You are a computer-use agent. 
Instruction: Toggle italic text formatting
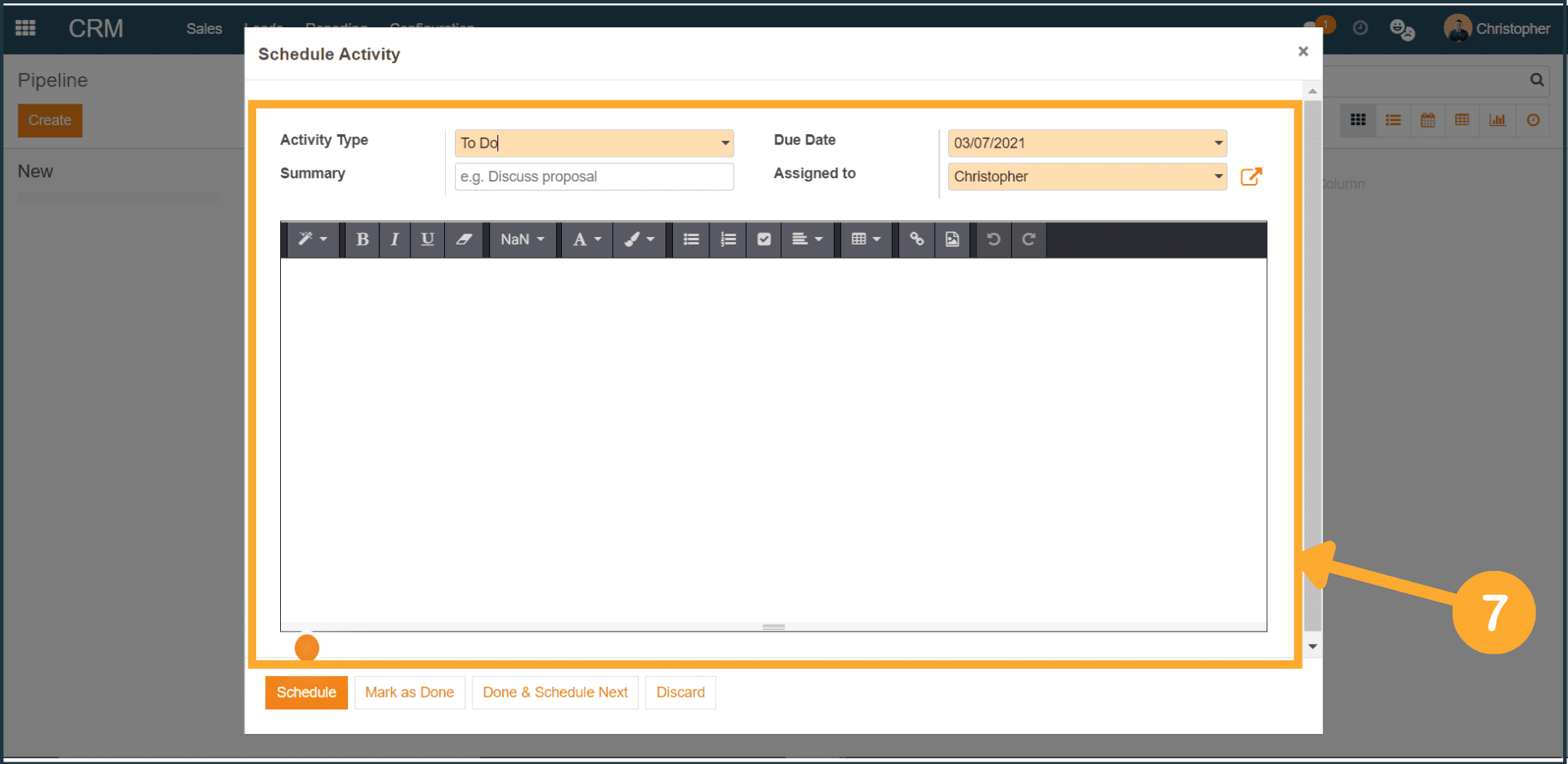pos(394,239)
